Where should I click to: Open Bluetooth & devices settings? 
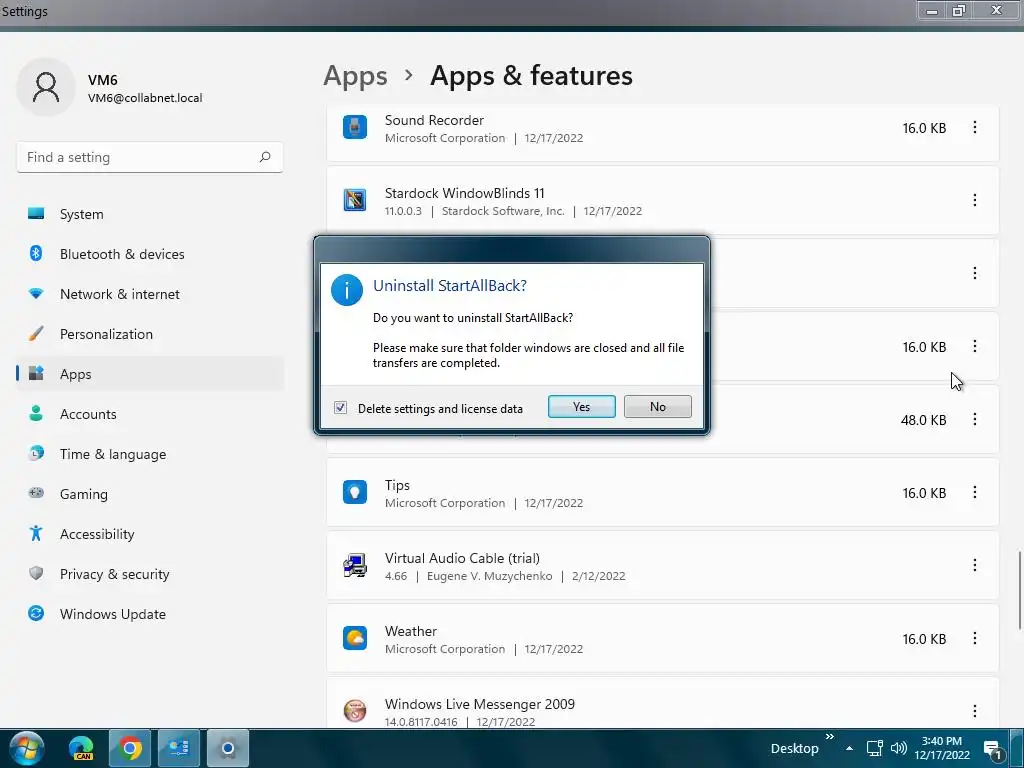coord(150,254)
